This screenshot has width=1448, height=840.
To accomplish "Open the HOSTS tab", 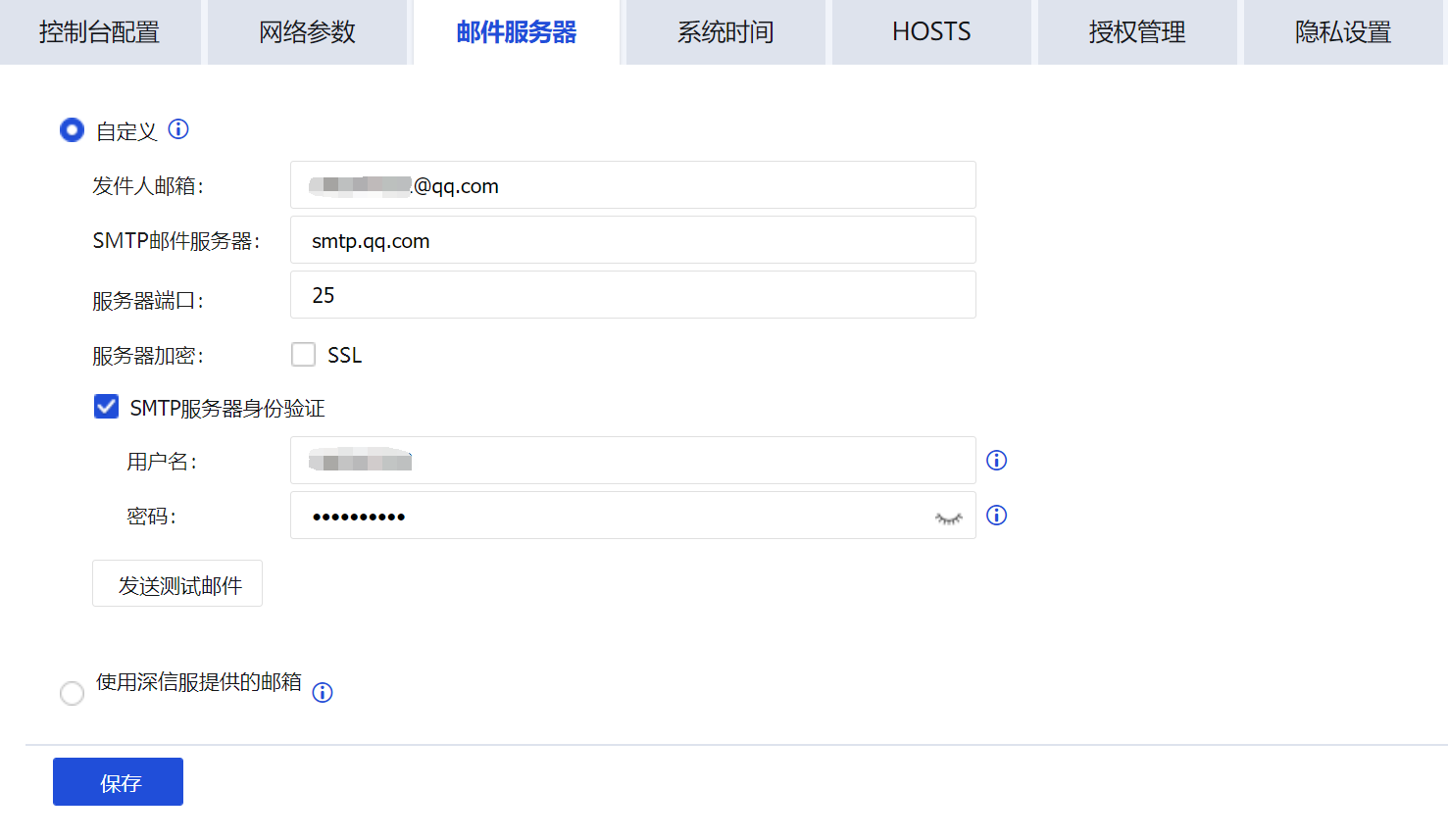I will (931, 32).
